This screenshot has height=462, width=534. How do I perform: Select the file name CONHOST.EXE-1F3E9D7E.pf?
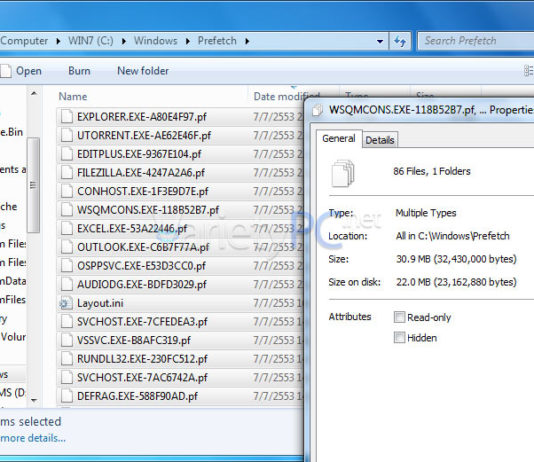tap(143, 191)
